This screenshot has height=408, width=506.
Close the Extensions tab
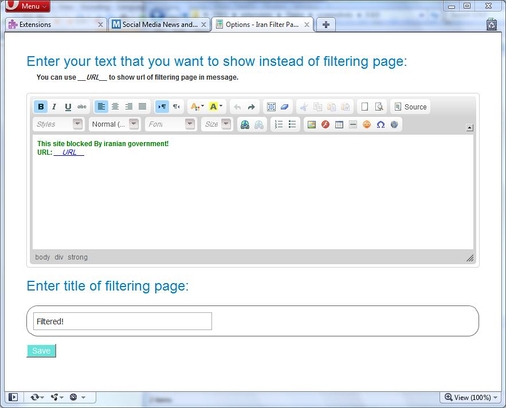pyautogui.click(x=100, y=25)
